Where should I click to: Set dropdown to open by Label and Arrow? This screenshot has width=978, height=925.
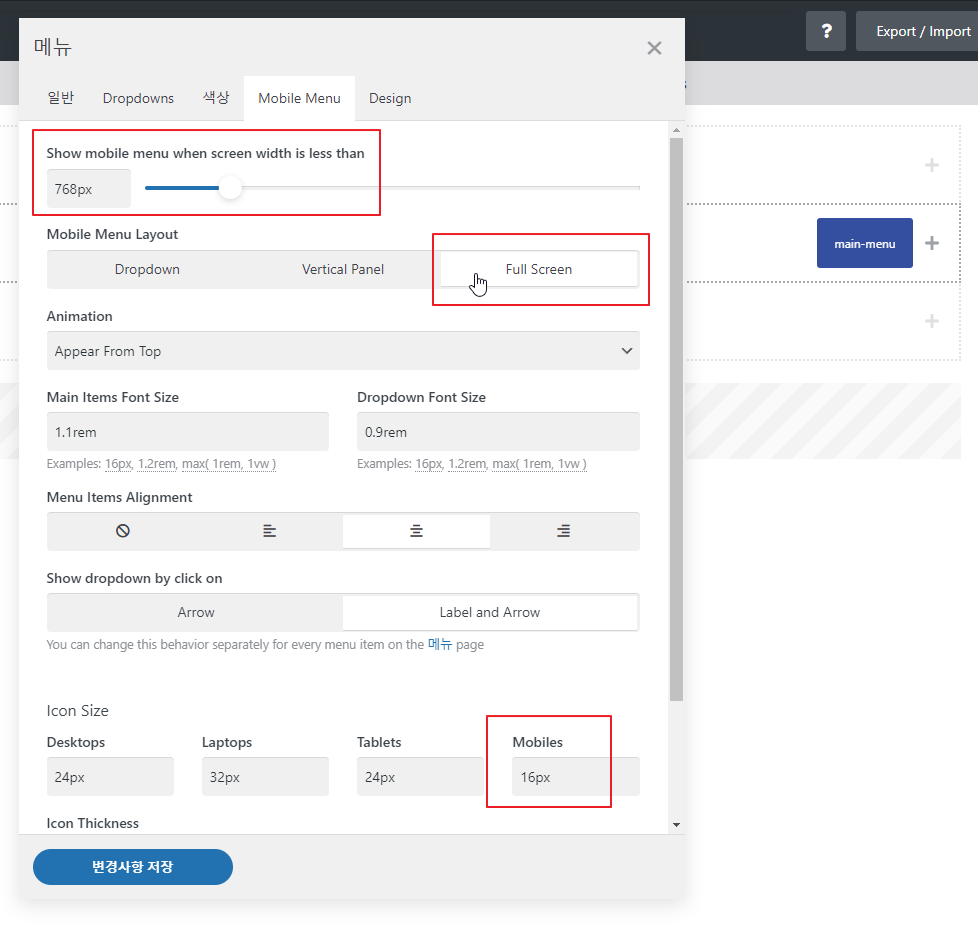490,613
